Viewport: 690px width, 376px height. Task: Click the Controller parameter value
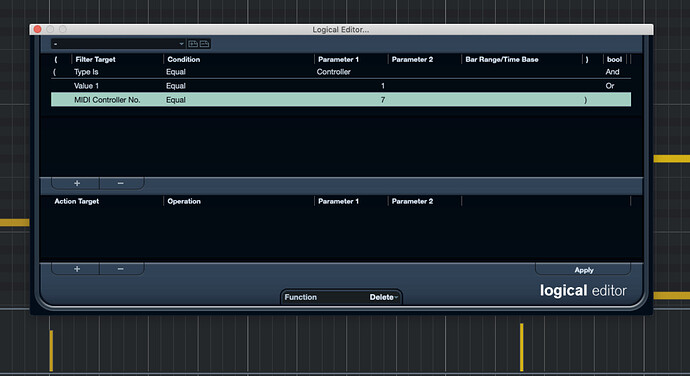click(334, 72)
